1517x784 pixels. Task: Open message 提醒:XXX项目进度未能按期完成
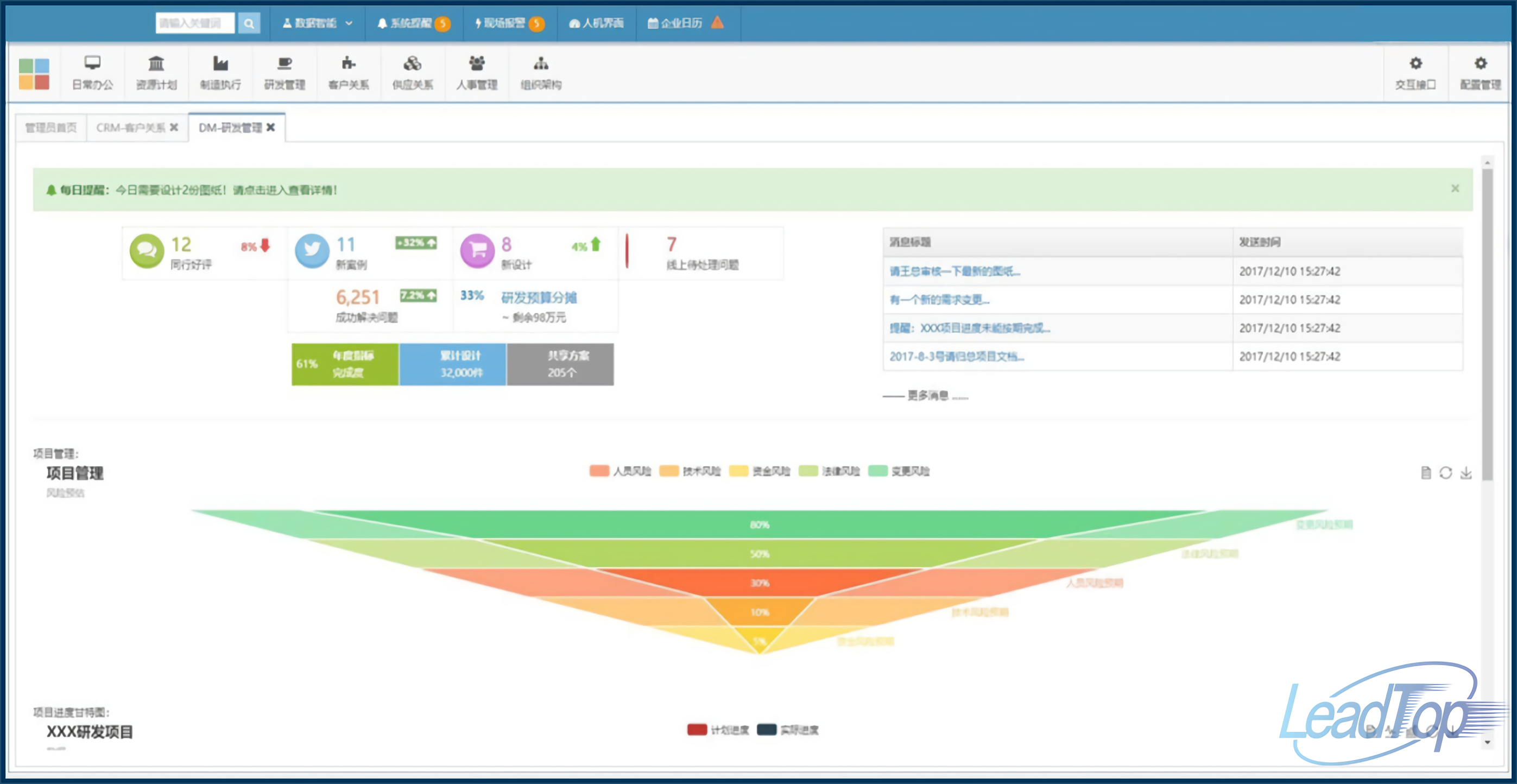pyautogui.click(x=970, y=328)
